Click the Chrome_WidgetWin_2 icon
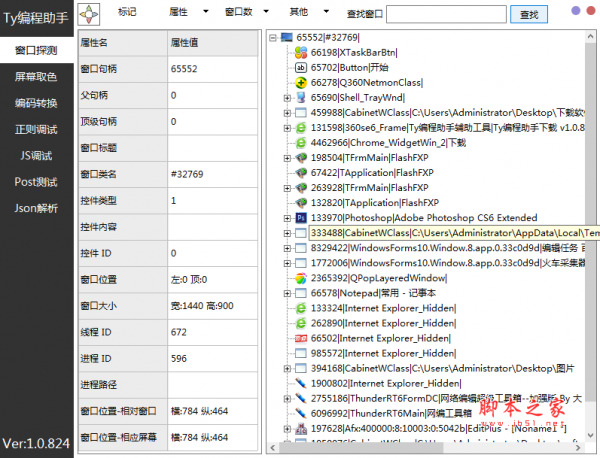Image resolution: width=600 pixels, height=458 pixels. pos(301,143)
